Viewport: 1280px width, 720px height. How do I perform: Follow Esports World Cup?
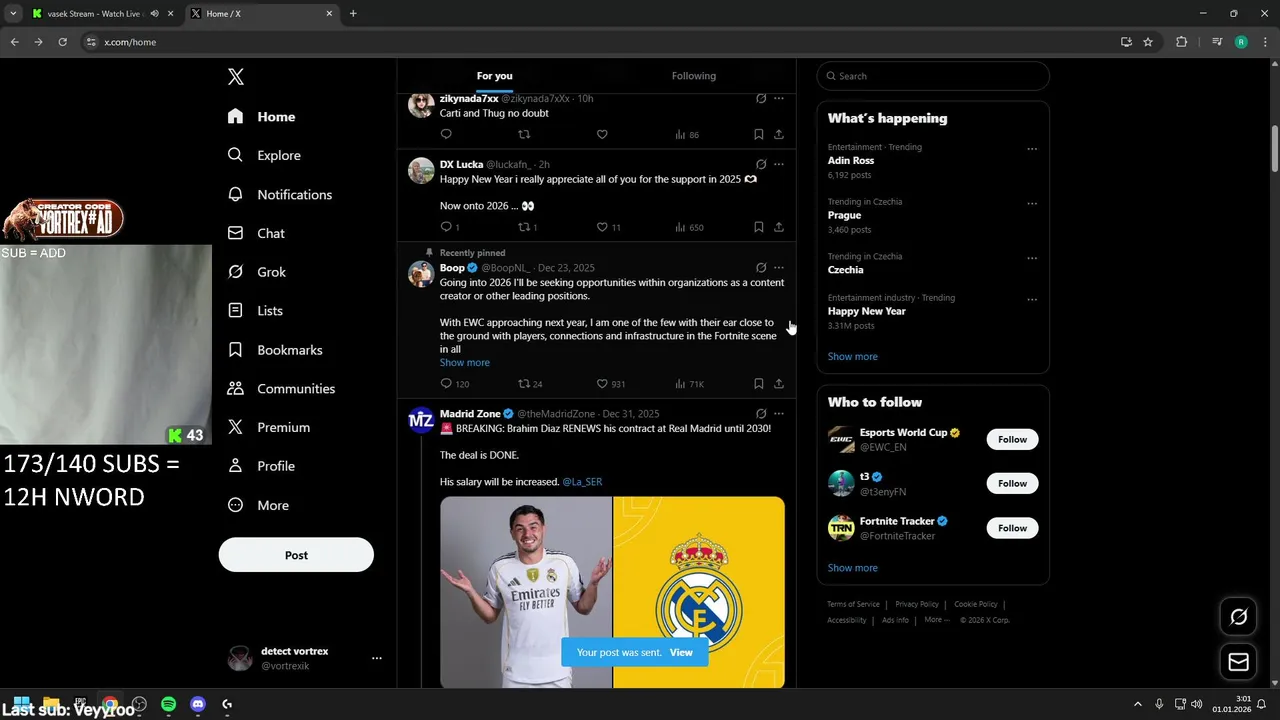1012,439
